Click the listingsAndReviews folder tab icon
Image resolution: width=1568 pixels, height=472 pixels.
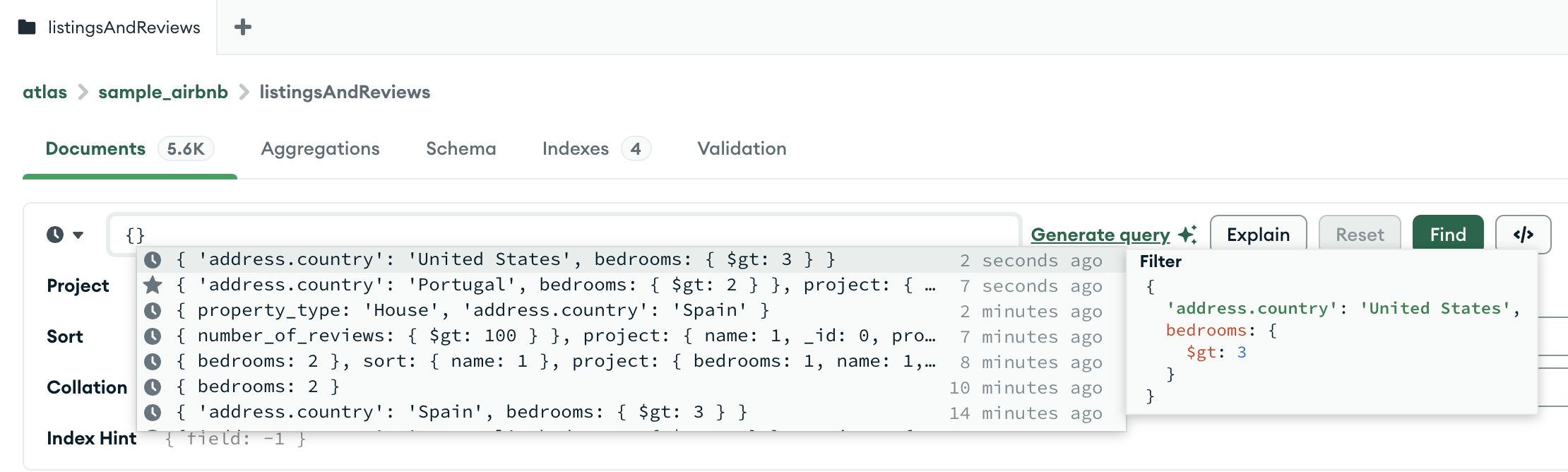[x=27, y=27]
